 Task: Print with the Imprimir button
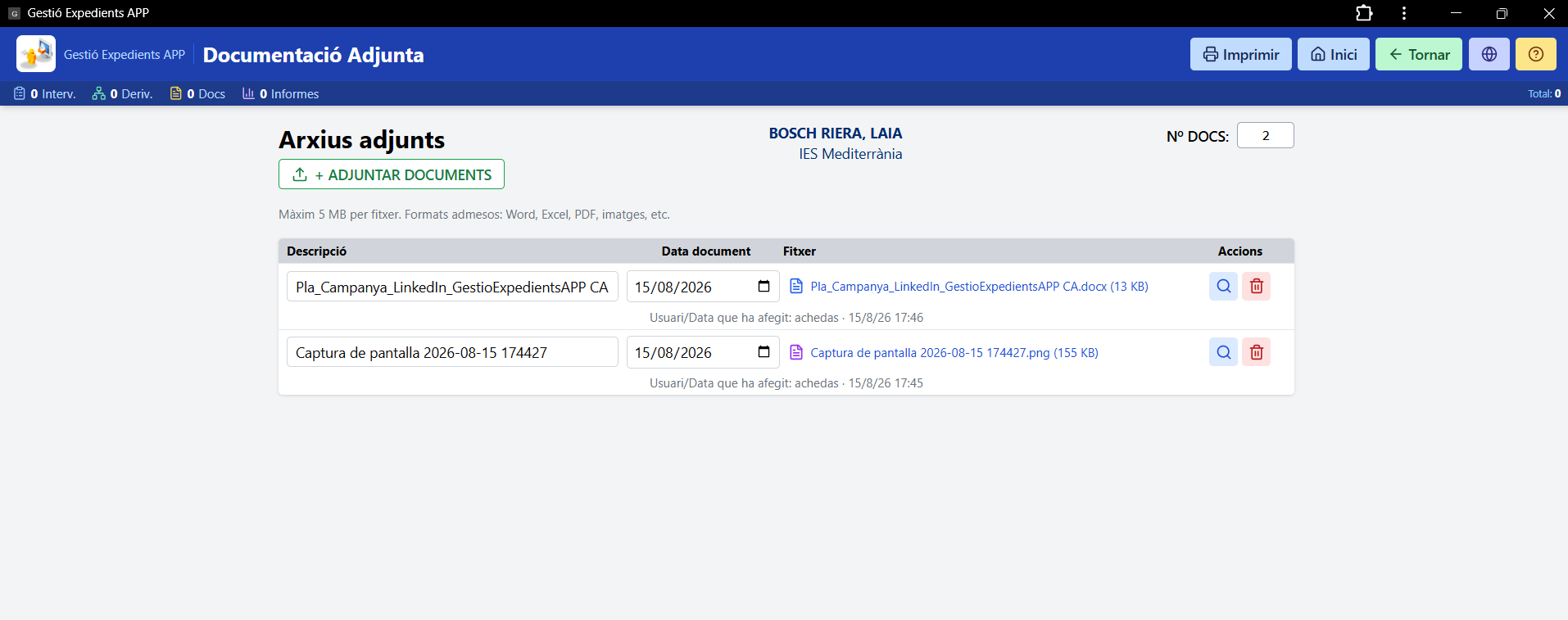coord(1240,54)
